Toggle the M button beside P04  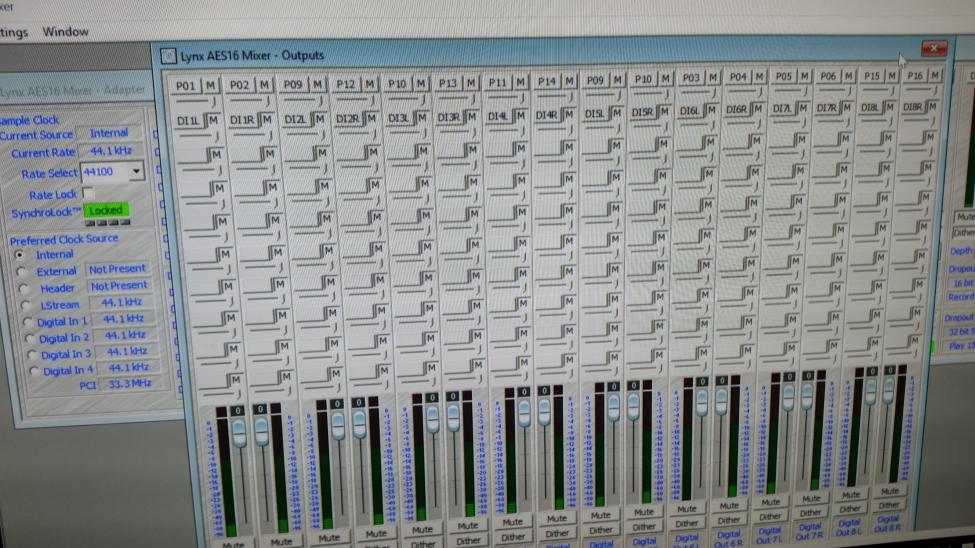759,77
